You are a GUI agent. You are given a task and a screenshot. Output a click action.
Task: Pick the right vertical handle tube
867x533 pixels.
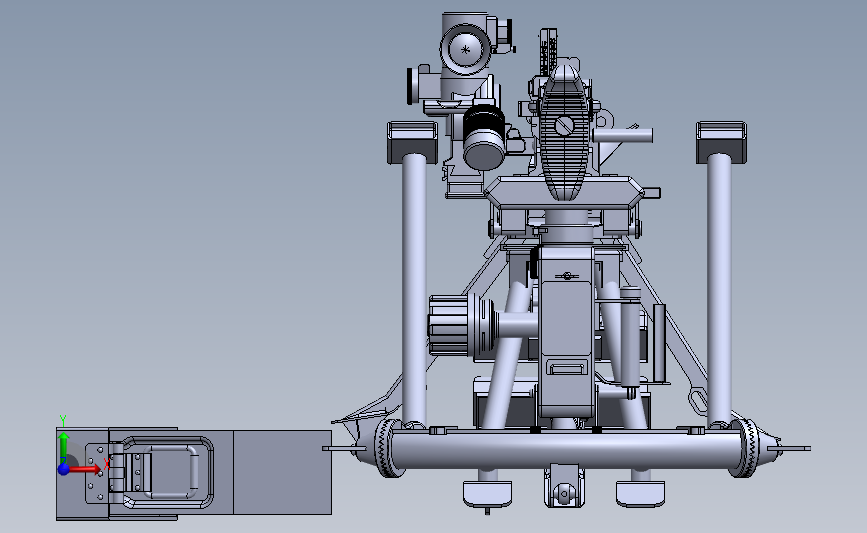[719, 289]
